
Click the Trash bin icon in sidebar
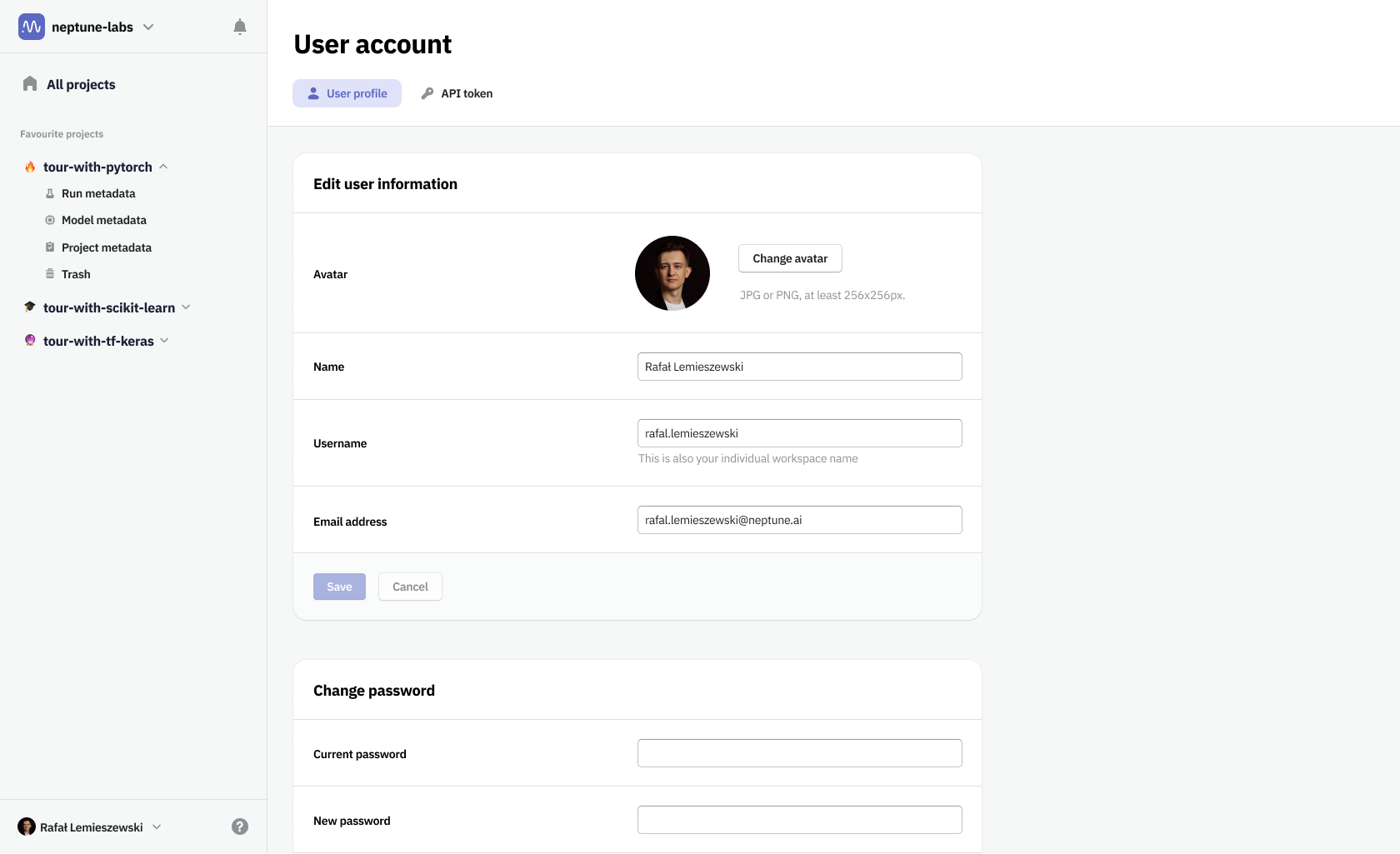(50, 274)
